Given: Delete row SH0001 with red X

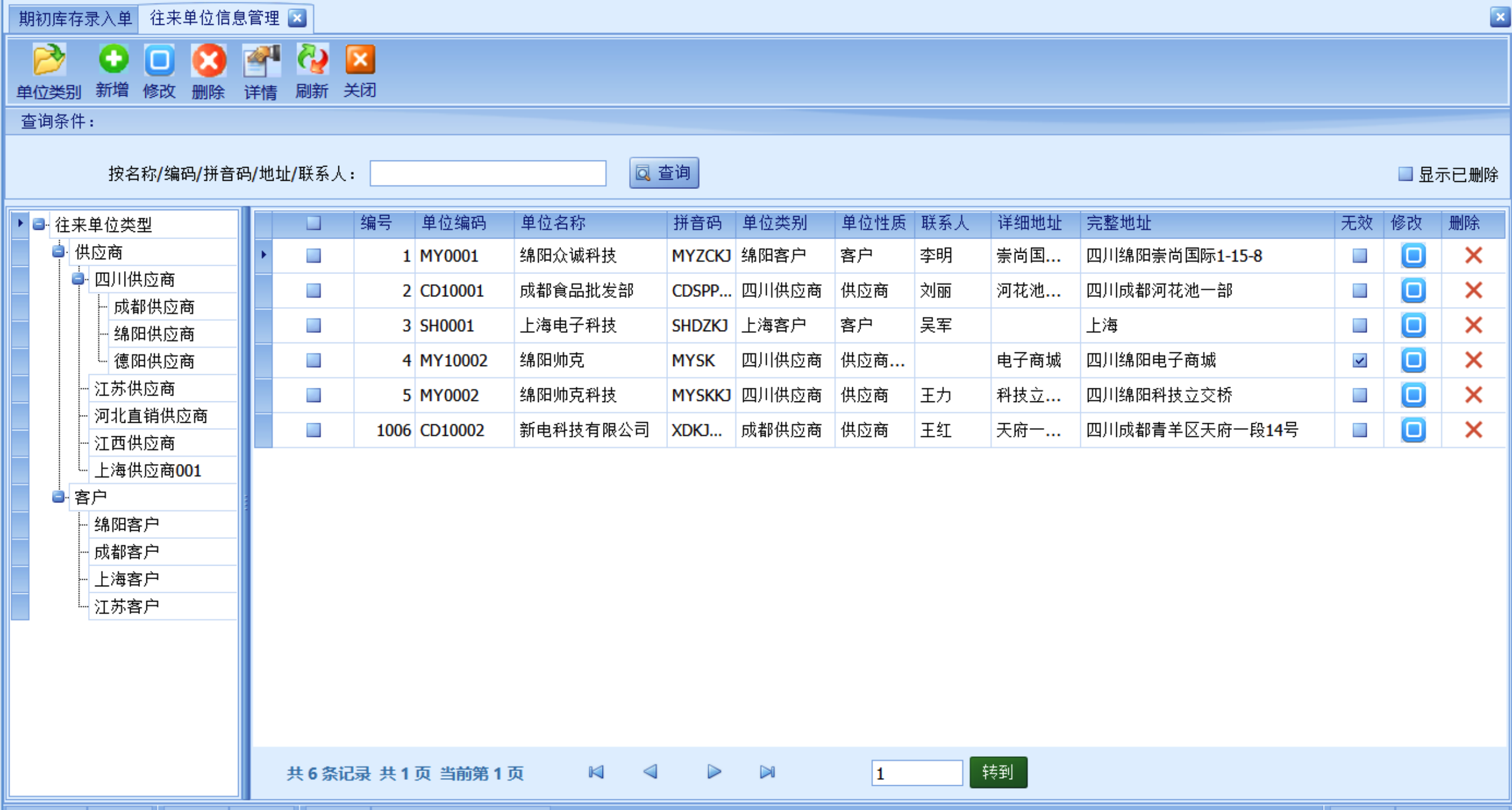Looking at the screenshot, I should coord(1474,325).
